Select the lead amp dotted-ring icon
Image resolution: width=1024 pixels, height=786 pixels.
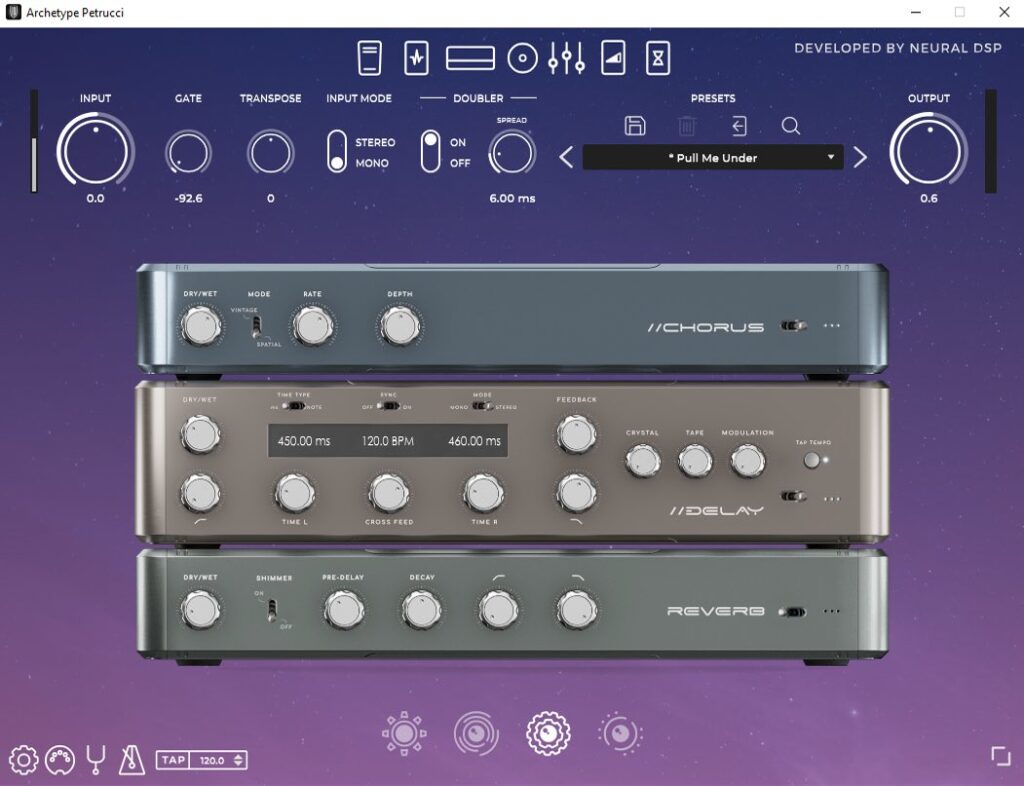click(x=620, y=734)
